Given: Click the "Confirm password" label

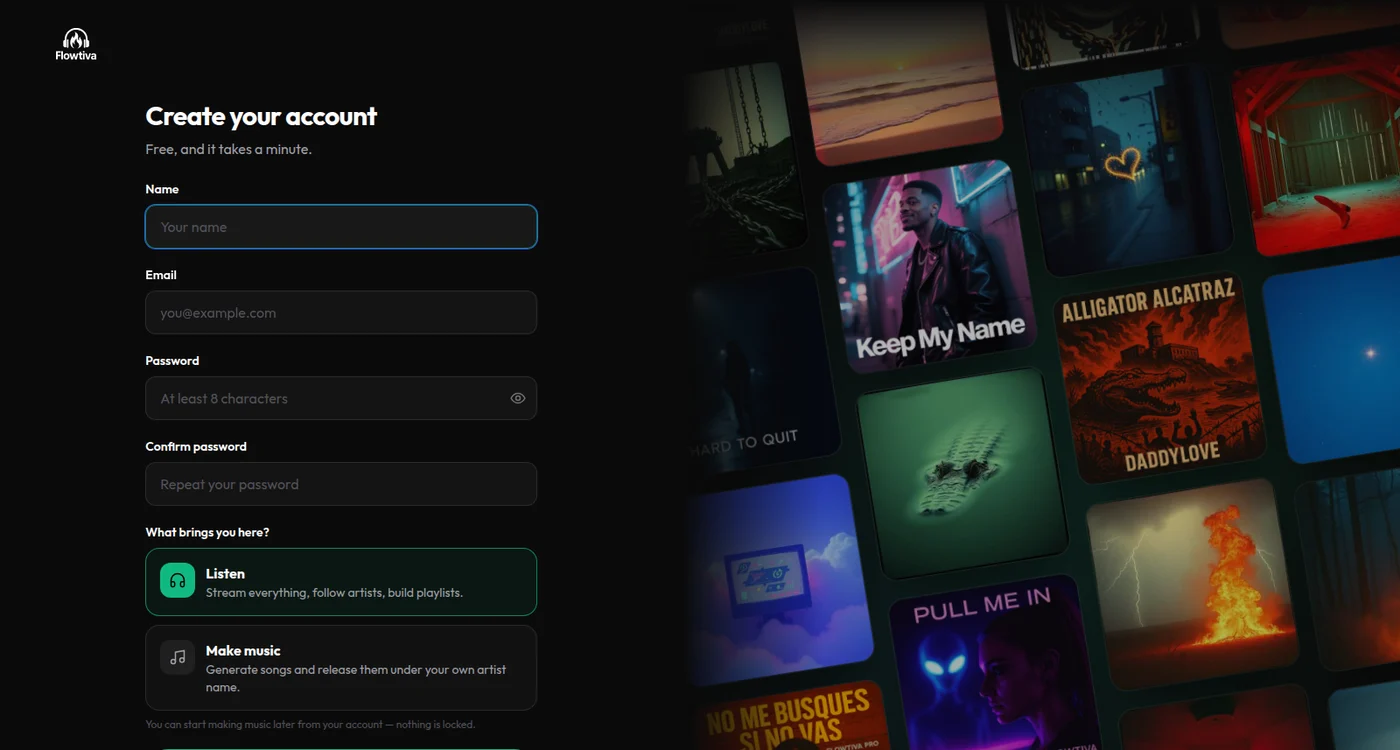Looking at the screenshot, I should pos(196,447).
